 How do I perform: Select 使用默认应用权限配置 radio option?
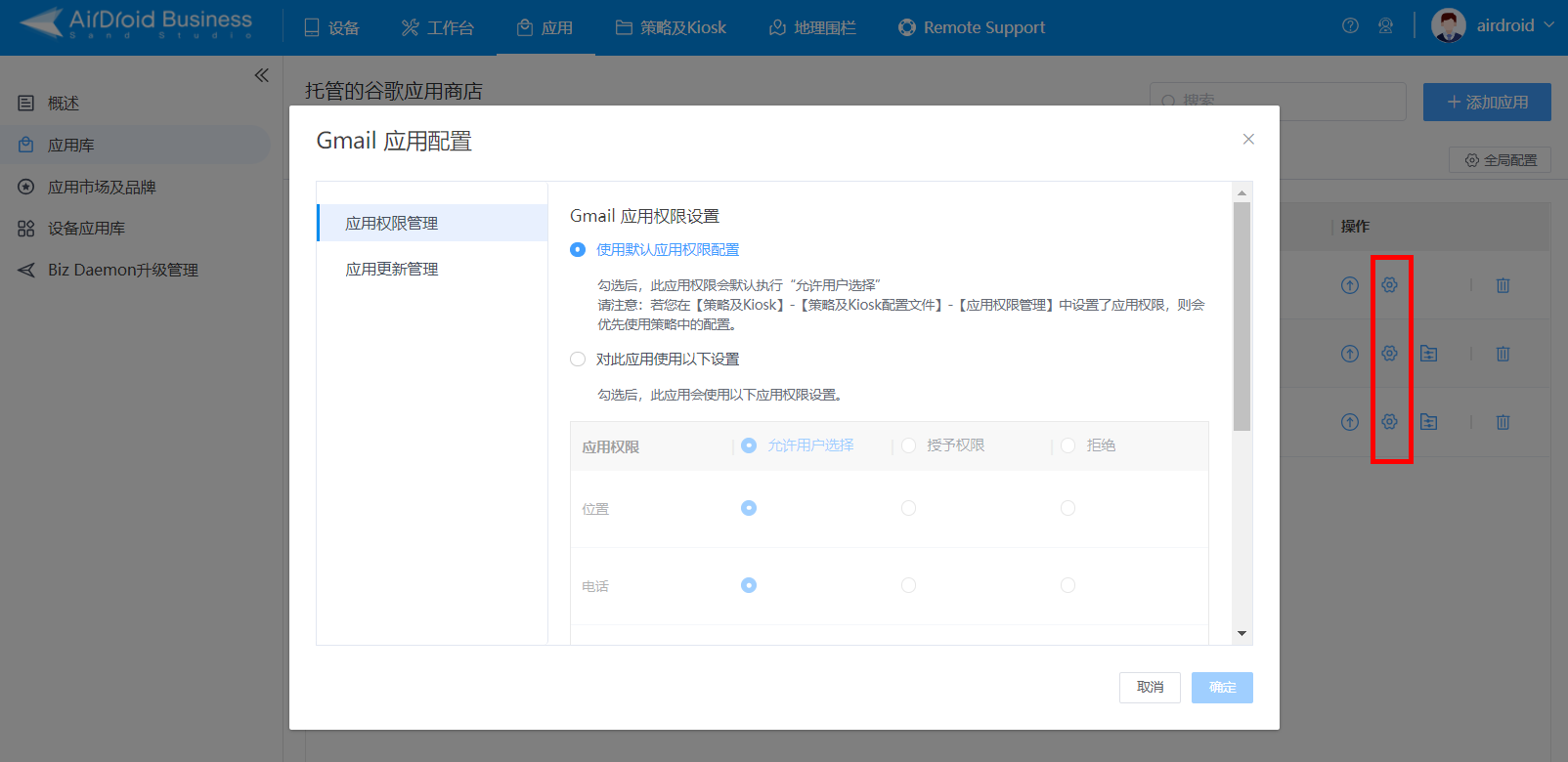click(578, 250)
